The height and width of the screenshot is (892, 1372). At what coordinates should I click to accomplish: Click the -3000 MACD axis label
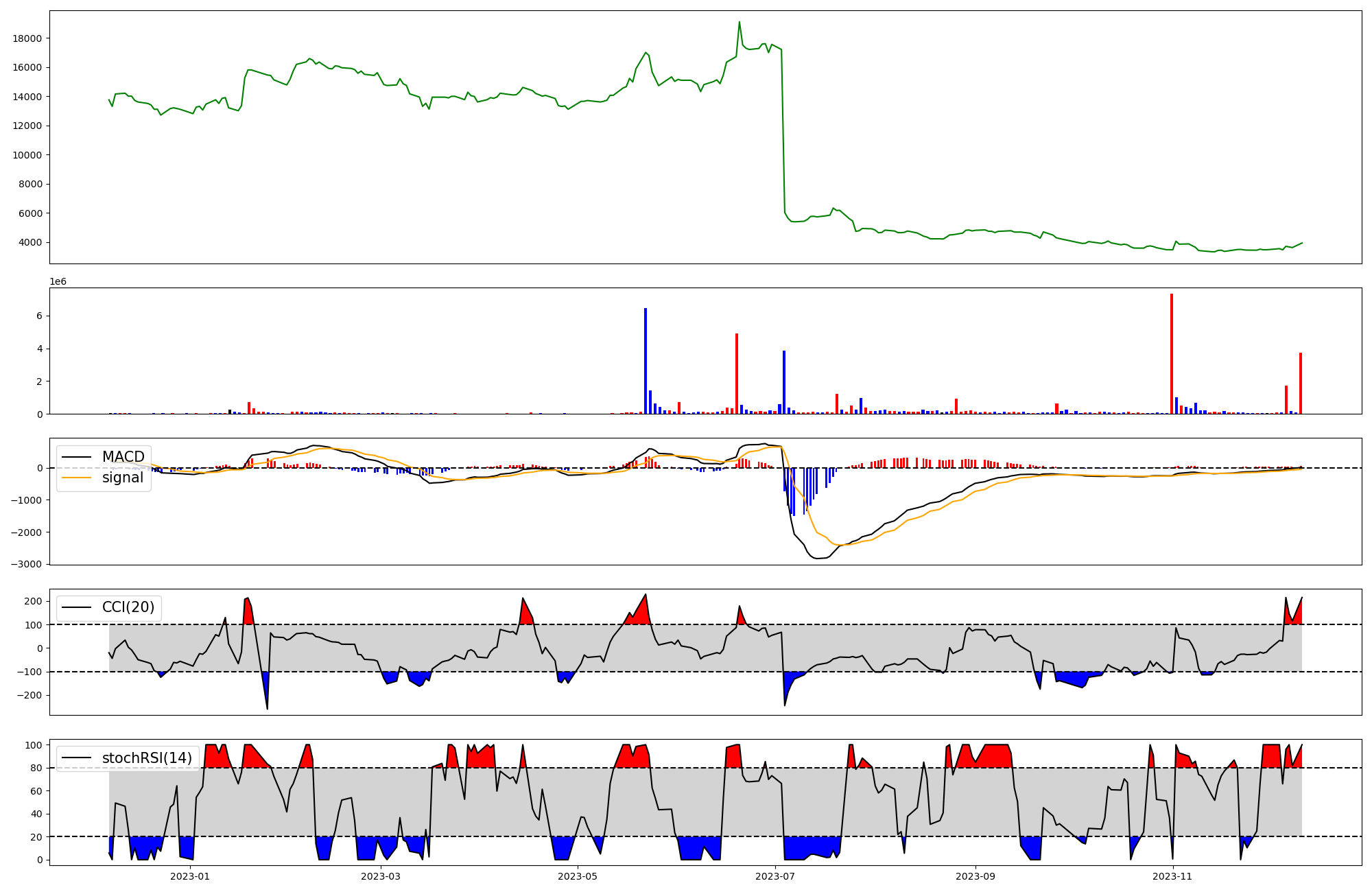pos(27,564)
